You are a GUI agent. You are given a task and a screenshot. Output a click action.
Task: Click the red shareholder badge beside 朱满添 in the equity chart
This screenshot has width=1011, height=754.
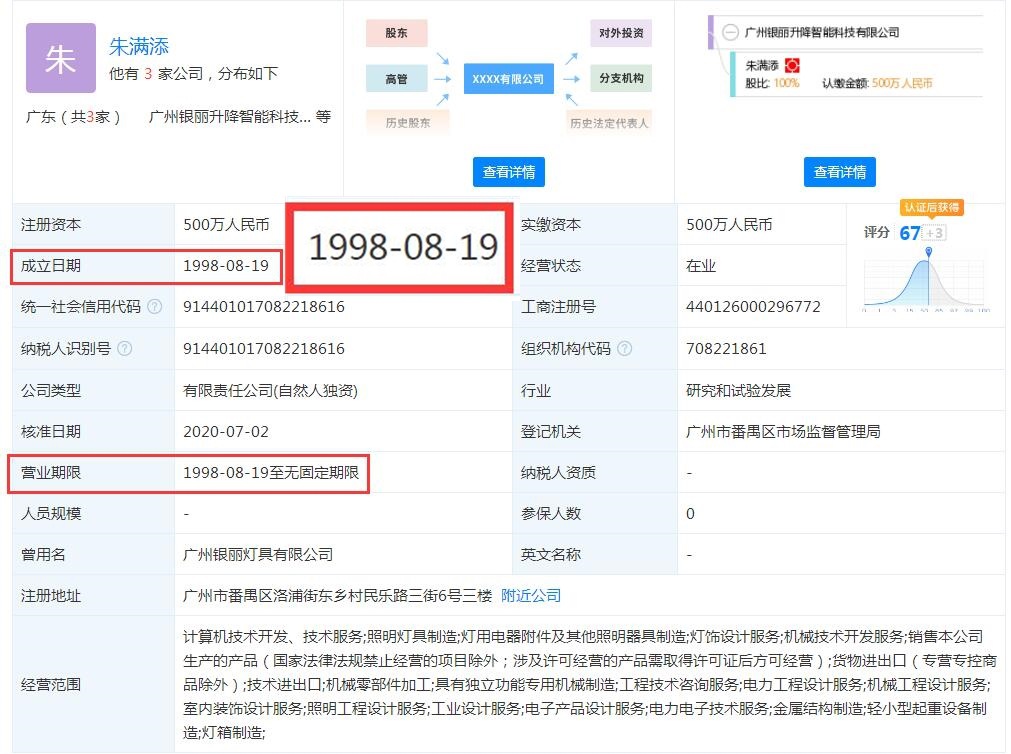794,66
